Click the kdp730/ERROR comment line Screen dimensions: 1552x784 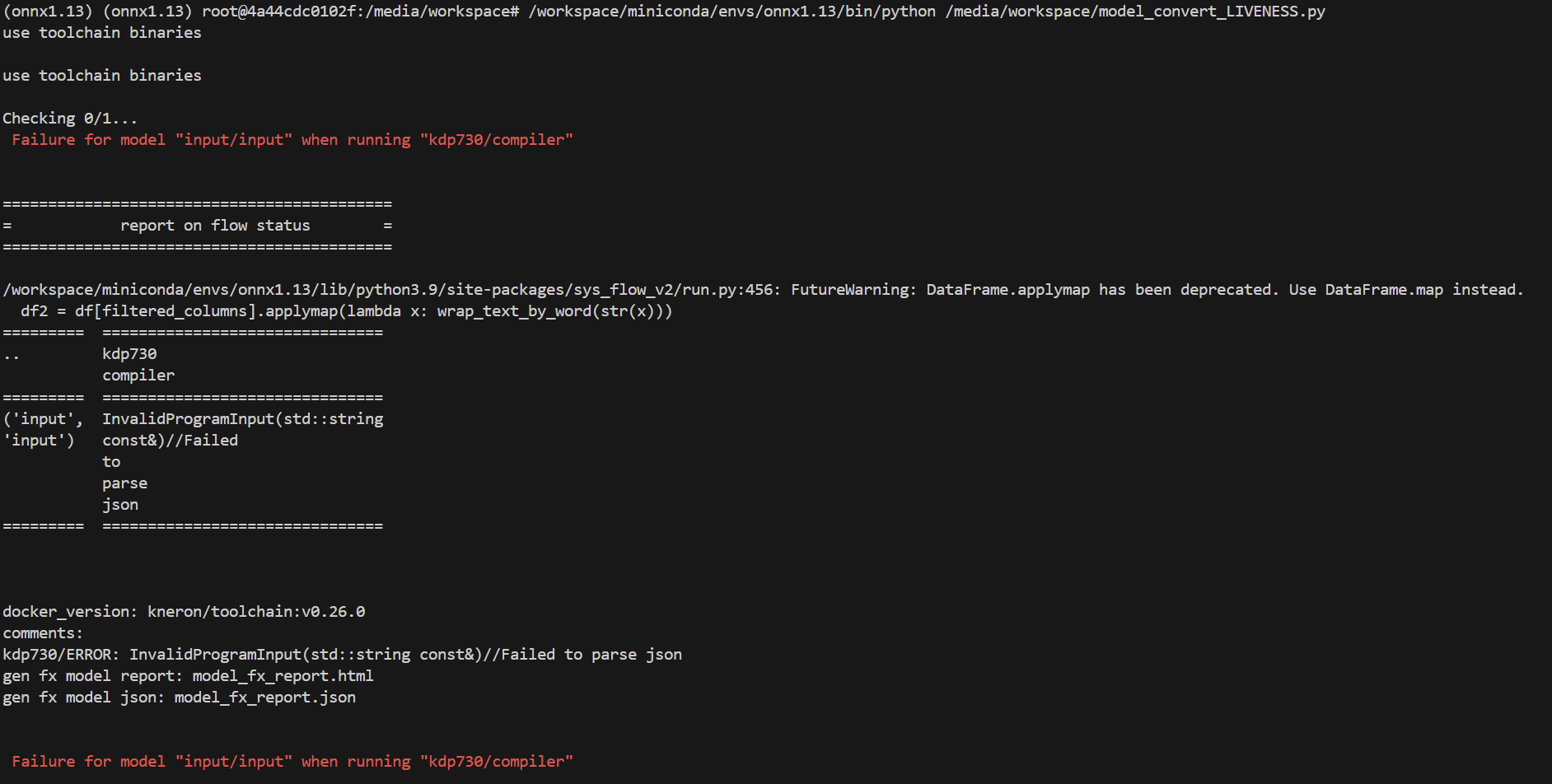tap(342, 655)
